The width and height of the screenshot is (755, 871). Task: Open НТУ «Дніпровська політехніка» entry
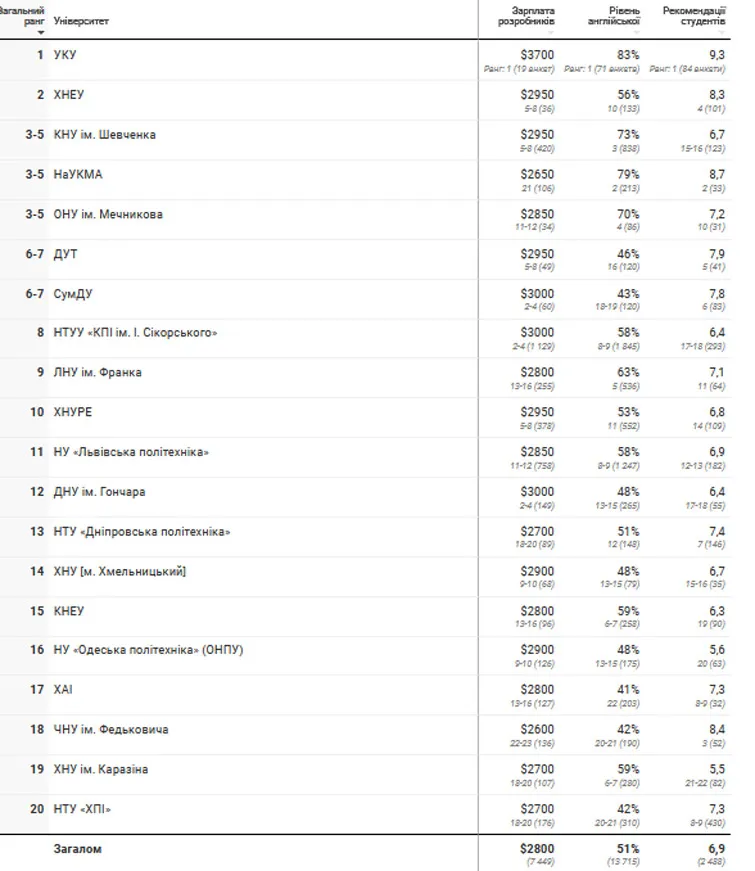point(142,532)
